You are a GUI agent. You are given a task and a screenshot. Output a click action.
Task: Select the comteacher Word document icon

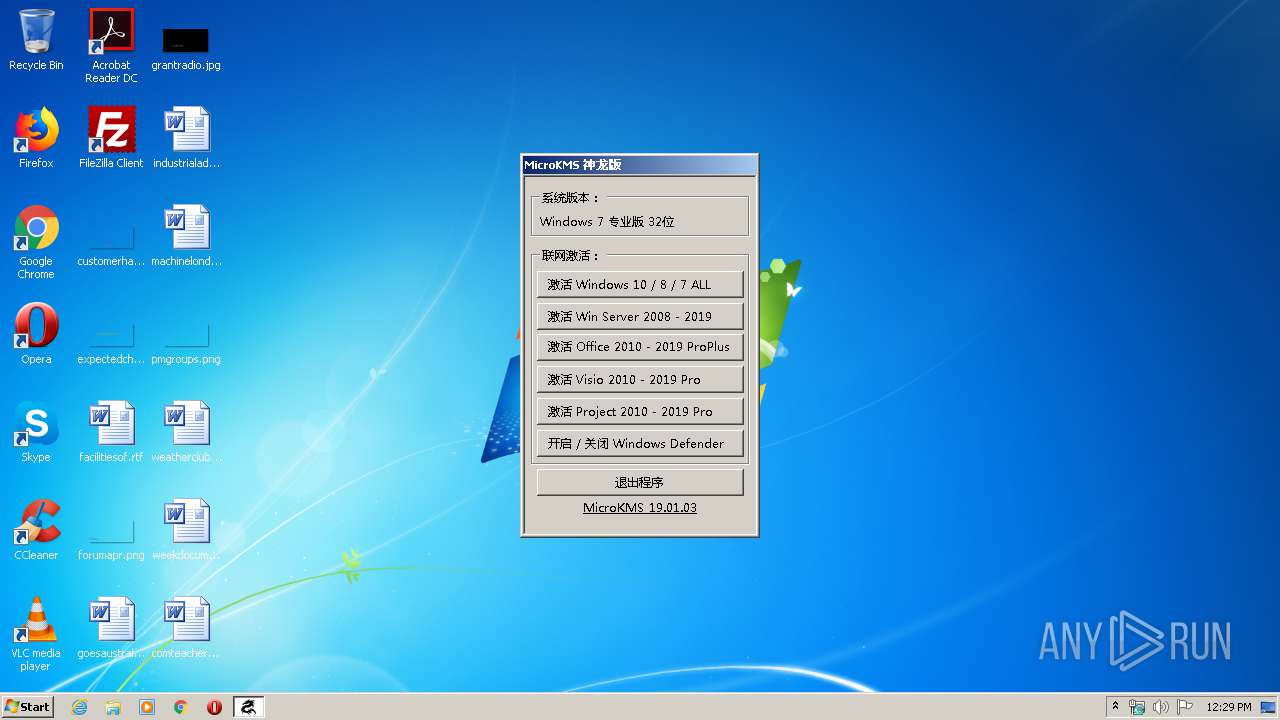tap(186, 628)
